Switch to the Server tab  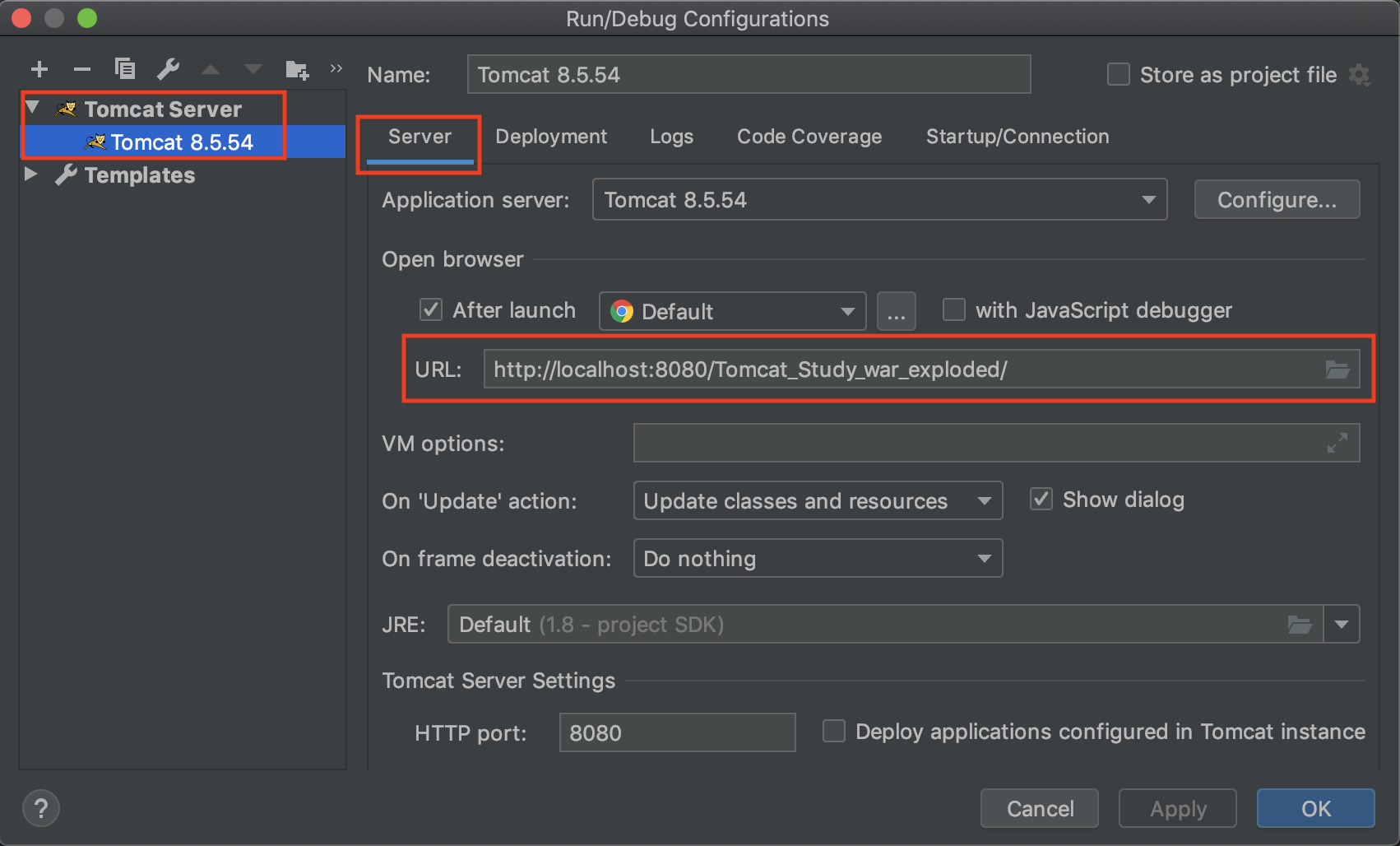(420, 137)
